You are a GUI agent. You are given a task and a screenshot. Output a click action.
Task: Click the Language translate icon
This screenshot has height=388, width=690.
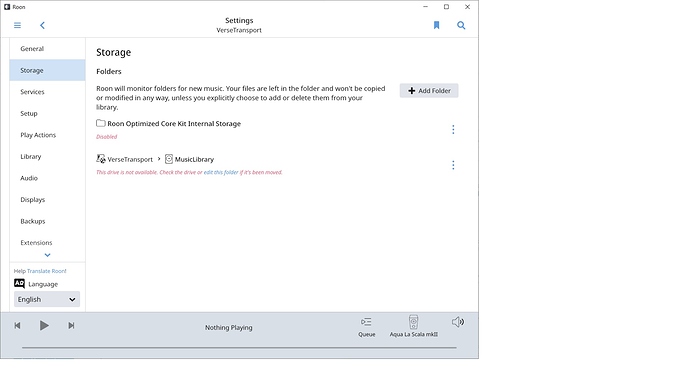coord(19,284)
